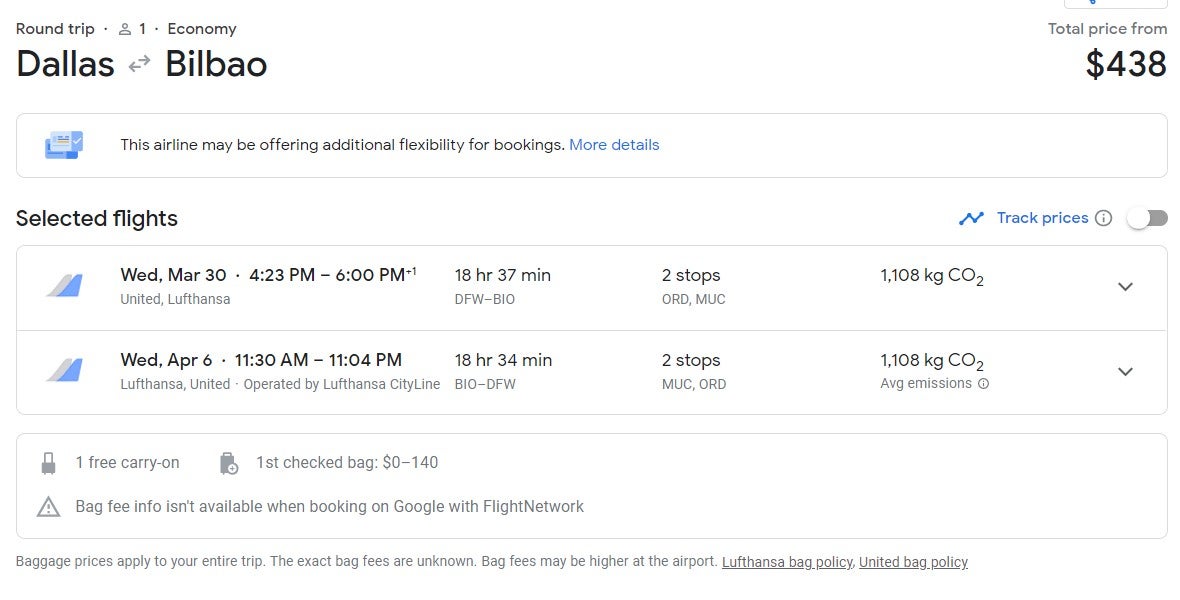
Task: Click the airline logo for Mar 30 flight
Action: (x=64, y=286)
